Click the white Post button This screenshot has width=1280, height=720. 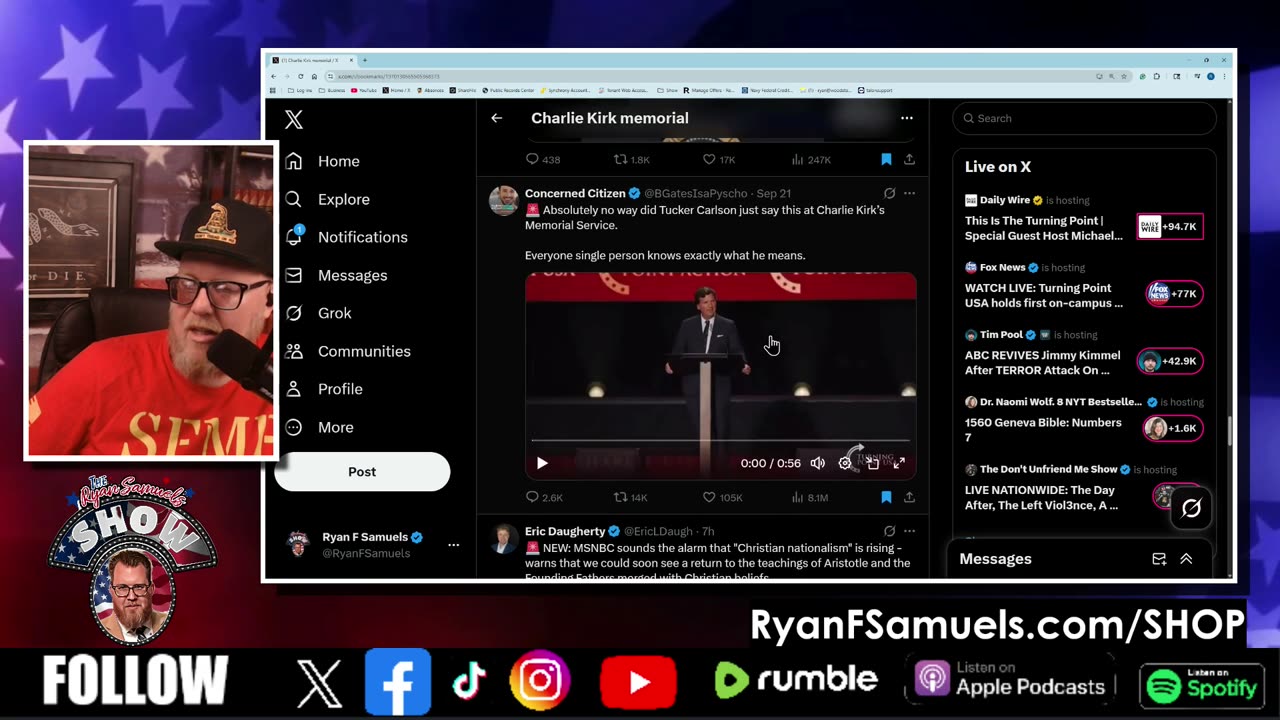click(x=362, y=471)
